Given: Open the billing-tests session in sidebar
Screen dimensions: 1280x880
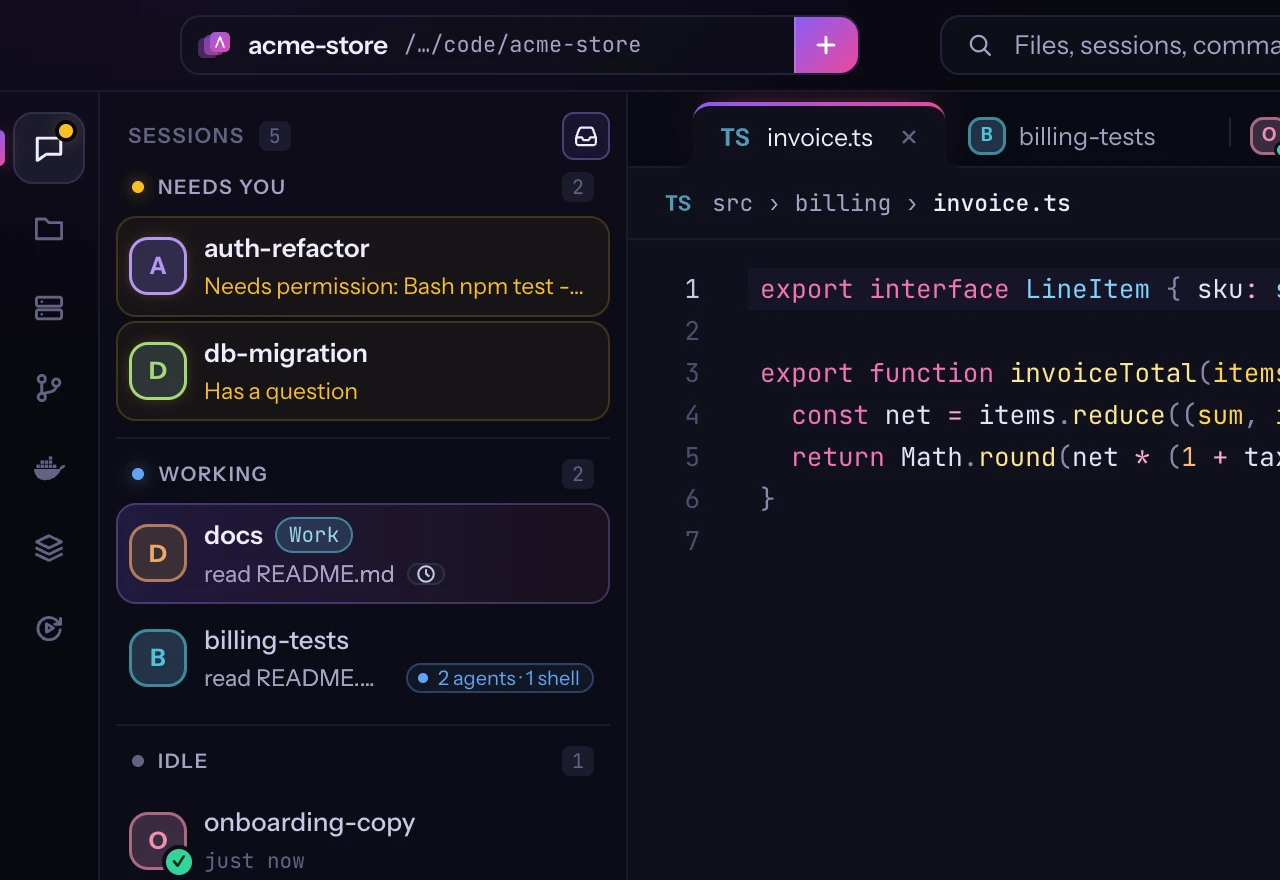Looking at the screenshot, I should pos(363,658).
